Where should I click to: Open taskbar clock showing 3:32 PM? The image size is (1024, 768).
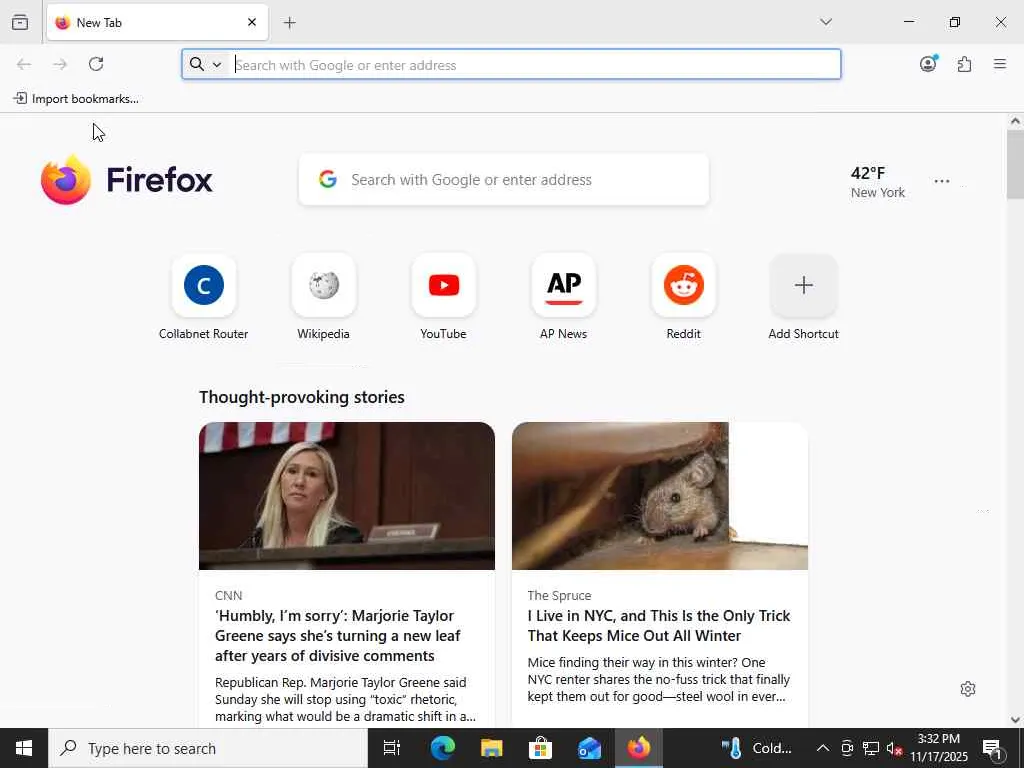coord(939,748)
